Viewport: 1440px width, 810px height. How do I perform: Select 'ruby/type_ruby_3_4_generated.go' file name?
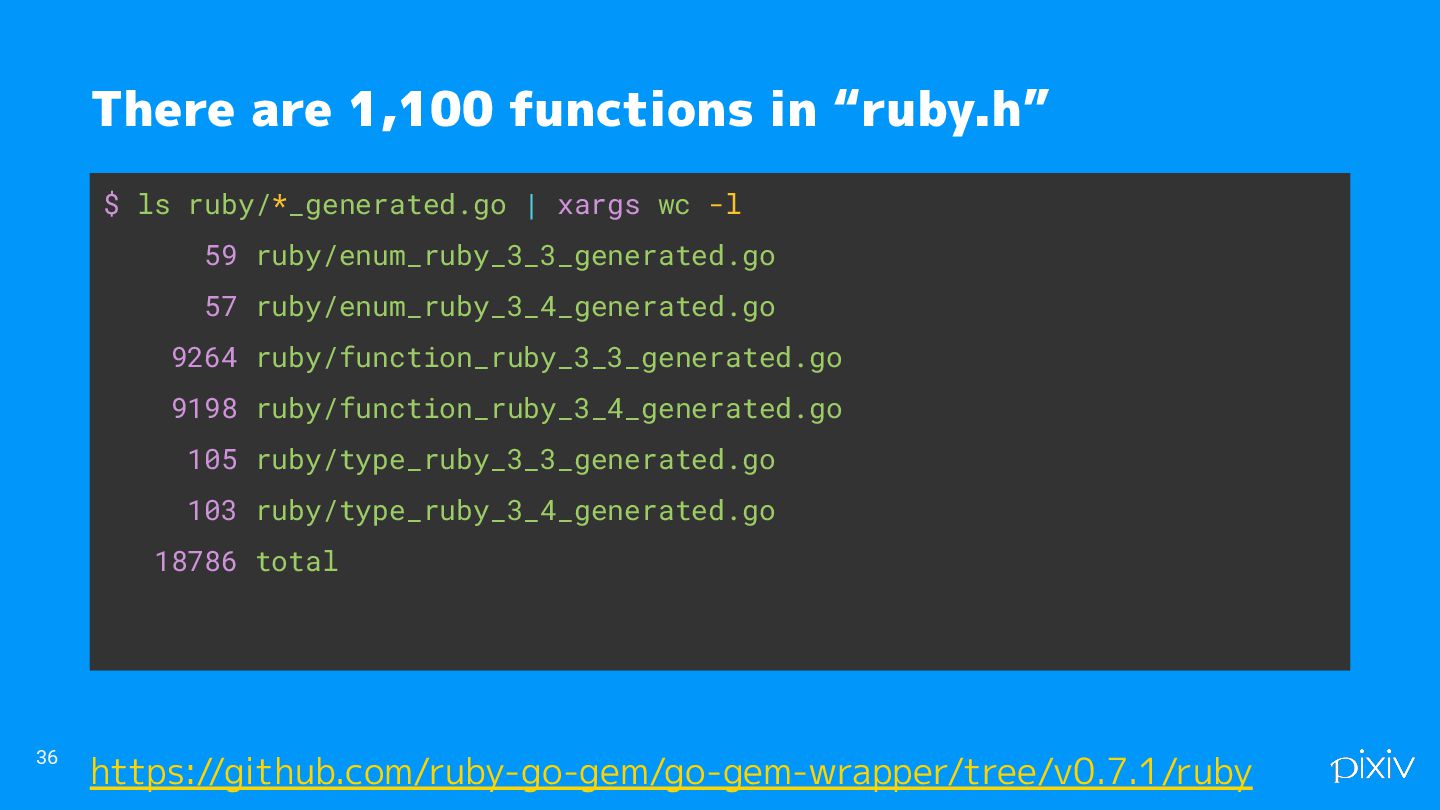[515, 511]
